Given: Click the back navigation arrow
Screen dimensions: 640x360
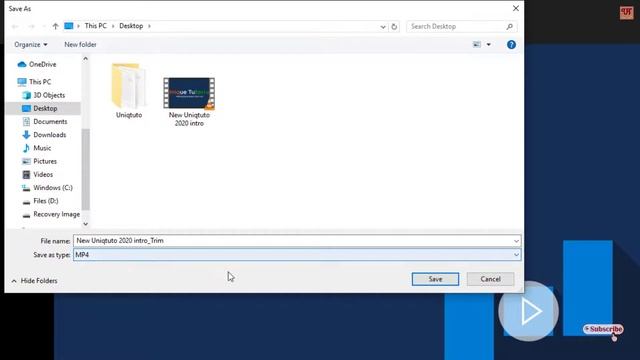Looking at the screenshot, I should click(15, 27).
